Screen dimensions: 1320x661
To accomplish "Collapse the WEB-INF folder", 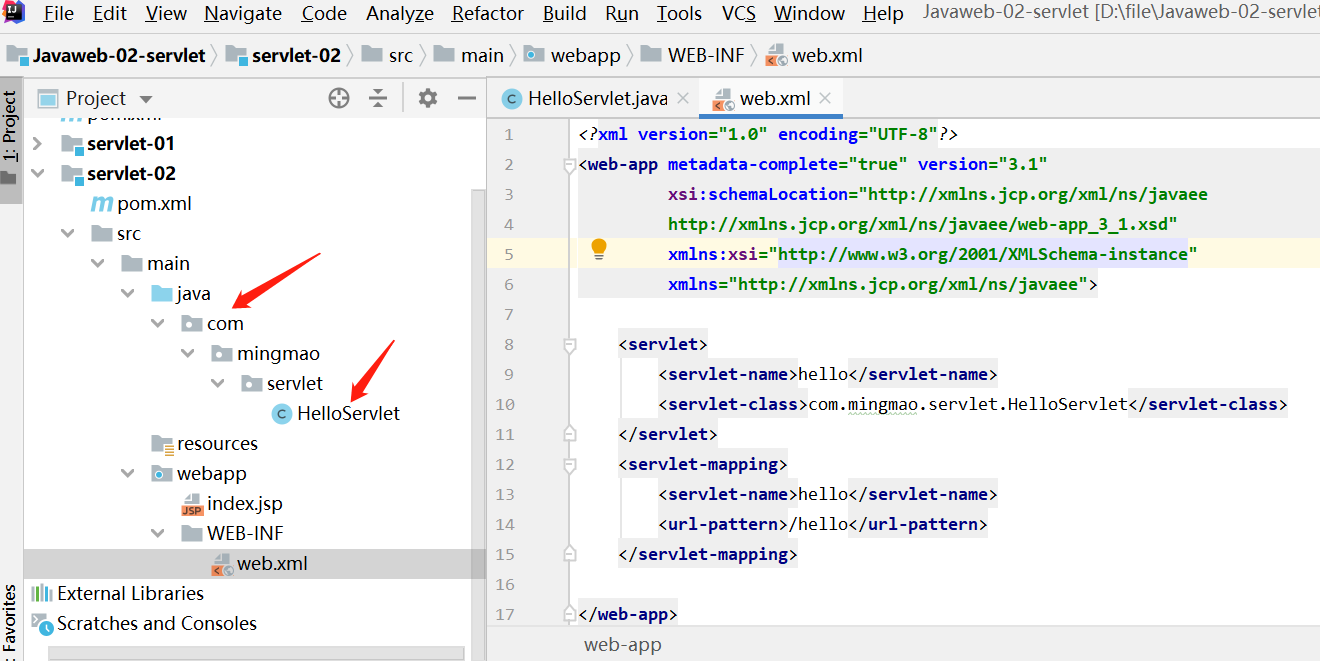I will click(158, 534).
